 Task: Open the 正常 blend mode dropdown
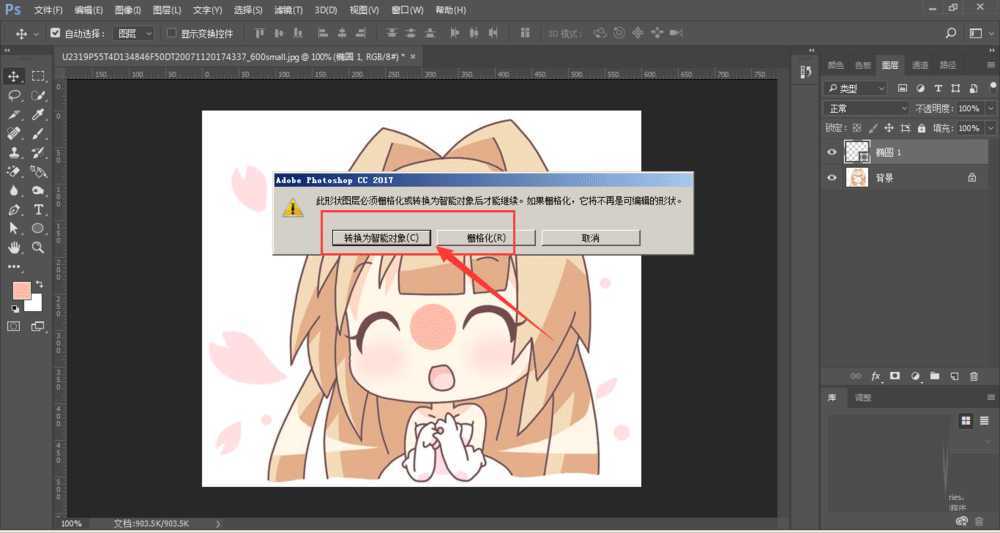866,108
